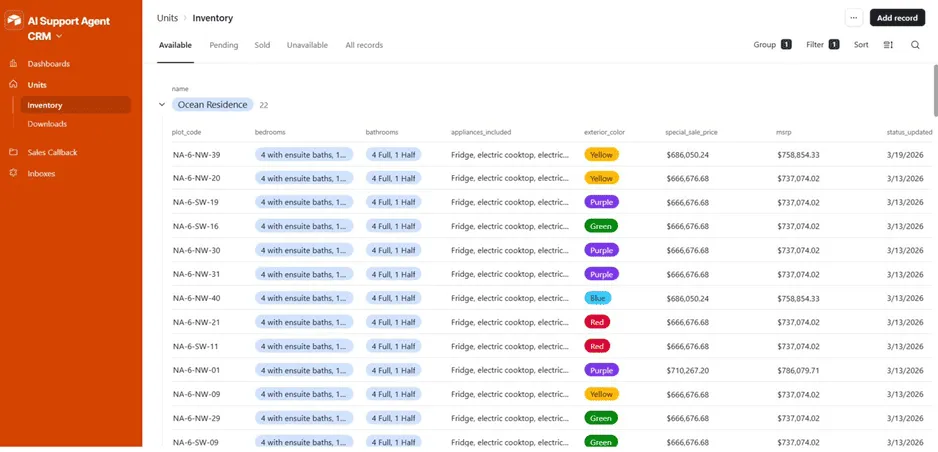Click the Units home icon in sidebar
This screenshot has height=452, width=938.
tap(13, 85)
